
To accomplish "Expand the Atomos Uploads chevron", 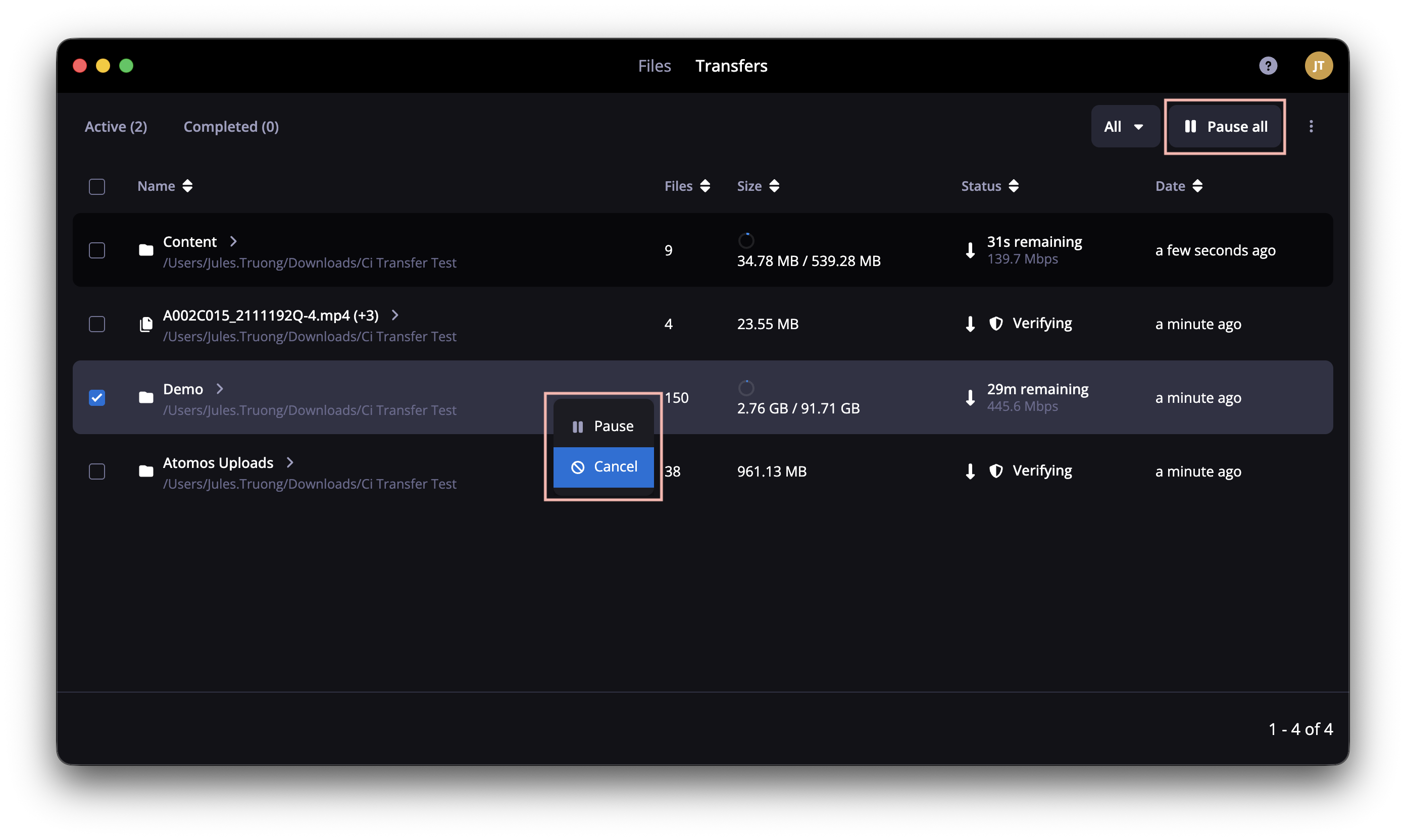I will tap(289, 462).
